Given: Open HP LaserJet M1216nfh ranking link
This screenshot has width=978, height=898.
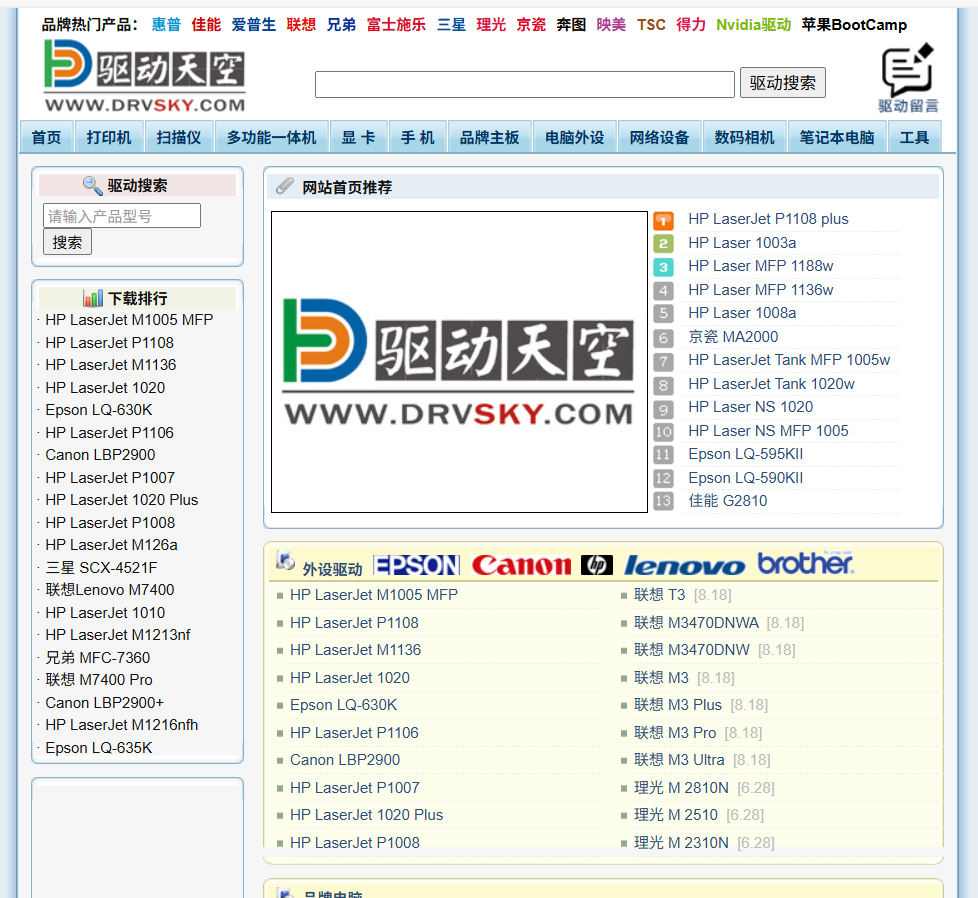Looking at the screenshot, I should click(122, 725).
